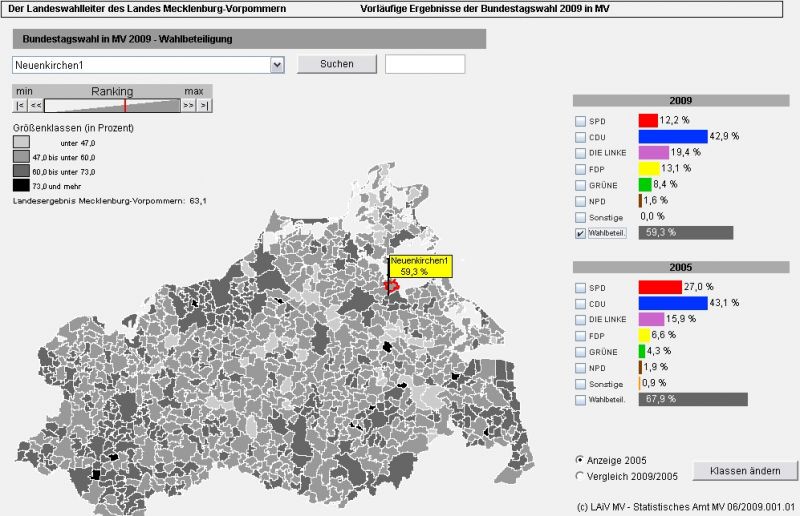This screenshot has width=800, height=516.
Task: Click the red-outlined Neuenkirchen1 map region
Action: click(x=391, y=286)
